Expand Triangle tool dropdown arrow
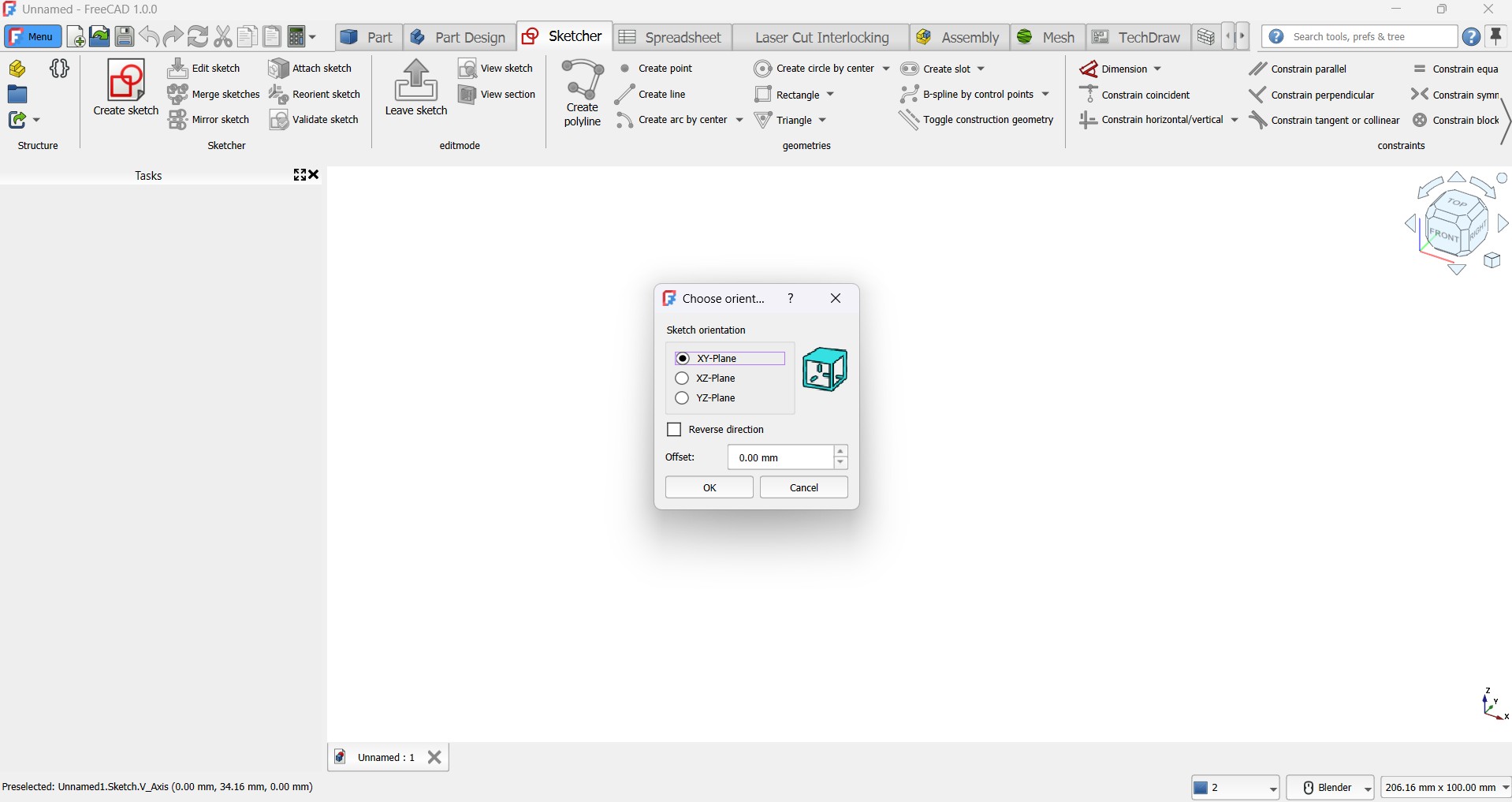This screenshot has height=802, width=1512. coord(823,120)
